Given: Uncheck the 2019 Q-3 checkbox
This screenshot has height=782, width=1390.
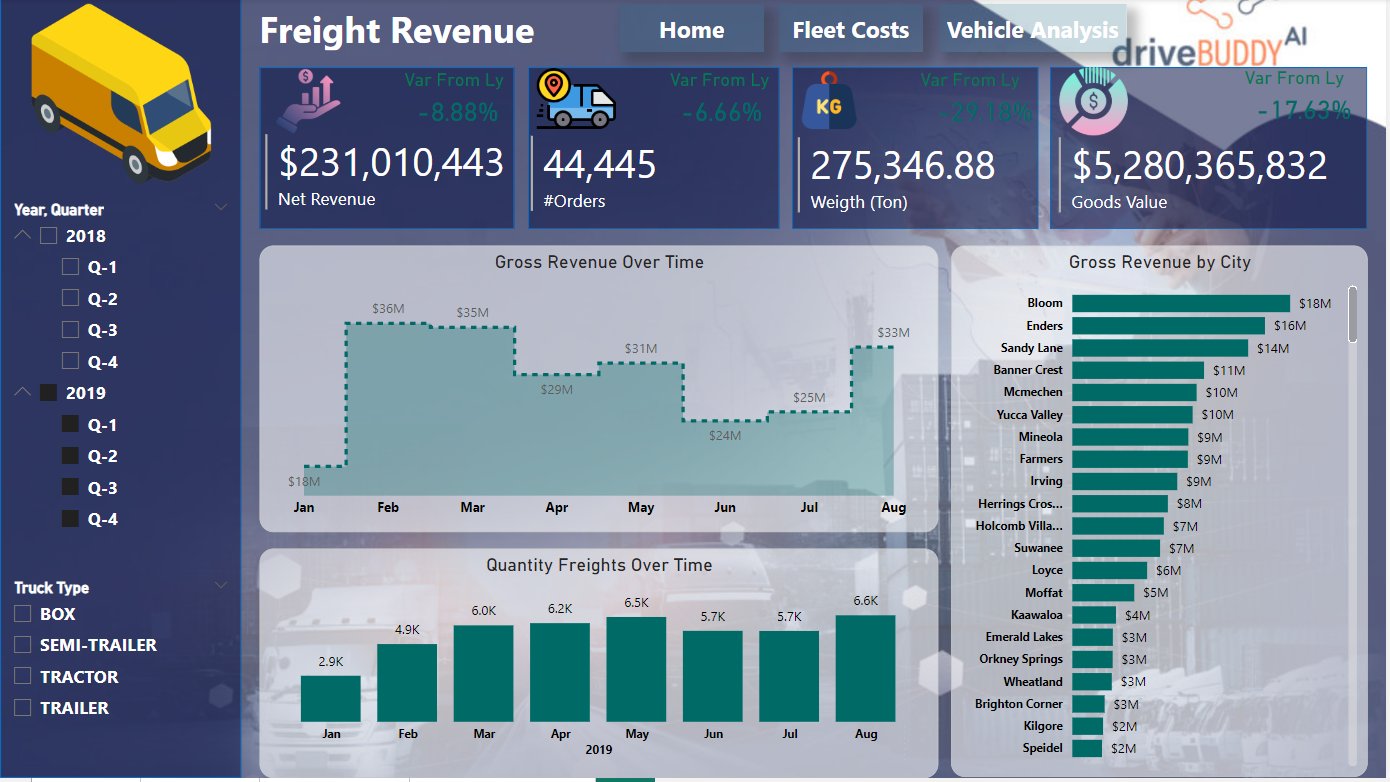Looking at the screenshot, I should [x=70, y=487].
